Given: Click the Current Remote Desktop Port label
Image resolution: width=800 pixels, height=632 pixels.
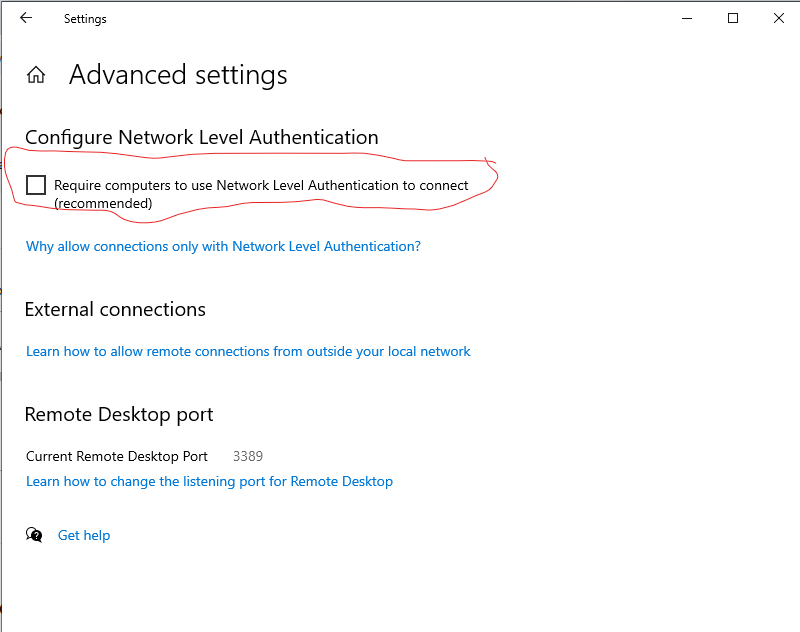Looking at the screenshot, I should pyautogui.click(x=117, y=456).
